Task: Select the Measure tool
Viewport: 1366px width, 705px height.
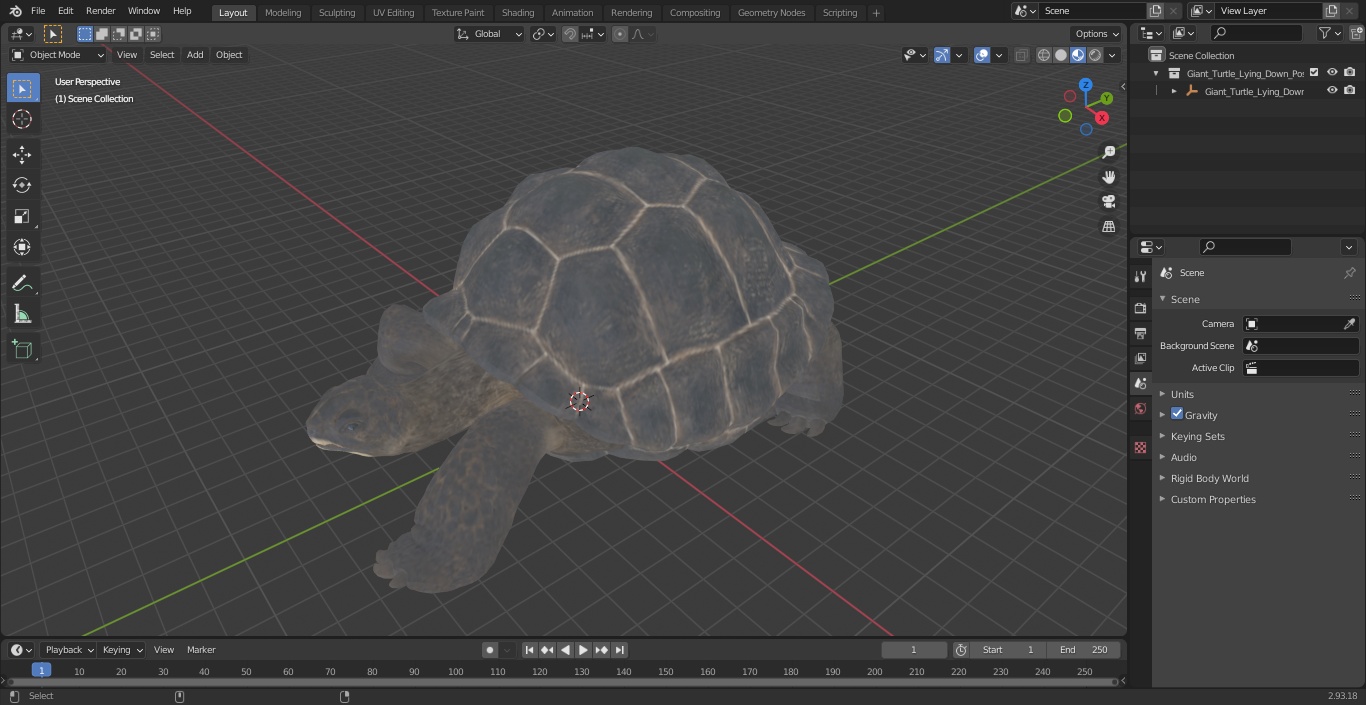Action: click(x=22, y=314)
